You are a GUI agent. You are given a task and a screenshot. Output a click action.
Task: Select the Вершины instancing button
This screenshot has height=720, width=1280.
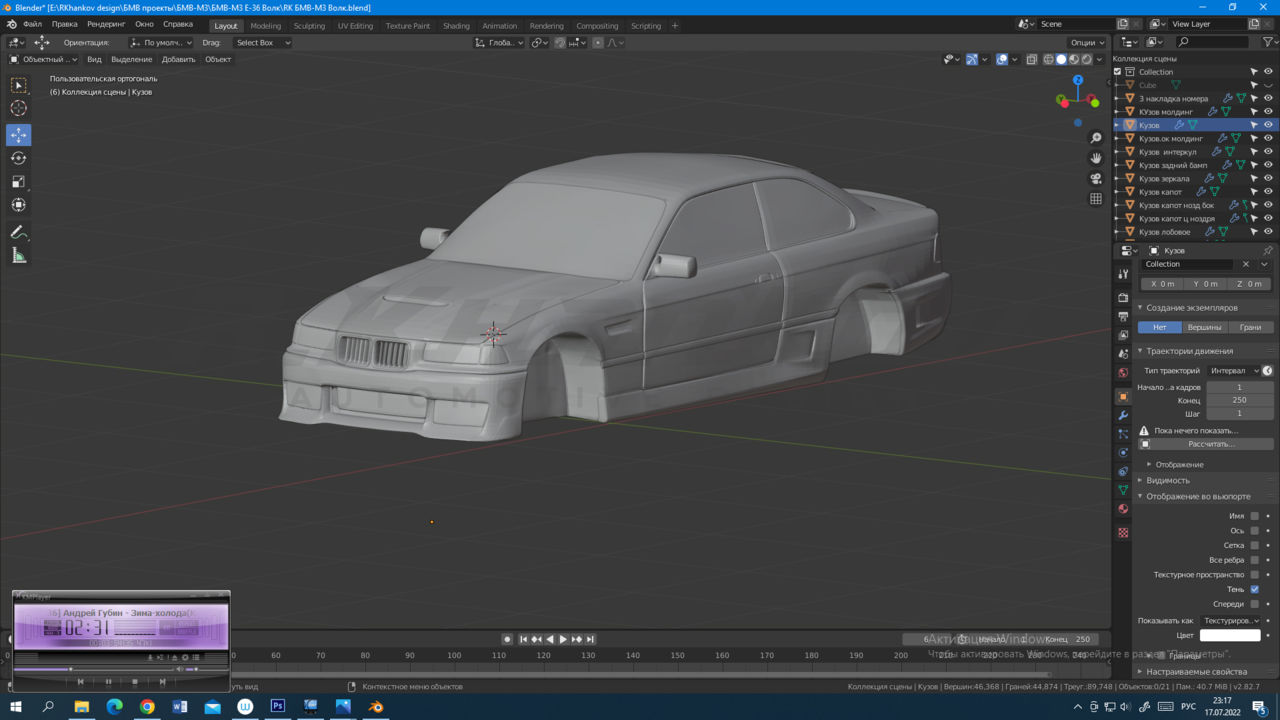pyautogui.click(x=1204, y=327)
